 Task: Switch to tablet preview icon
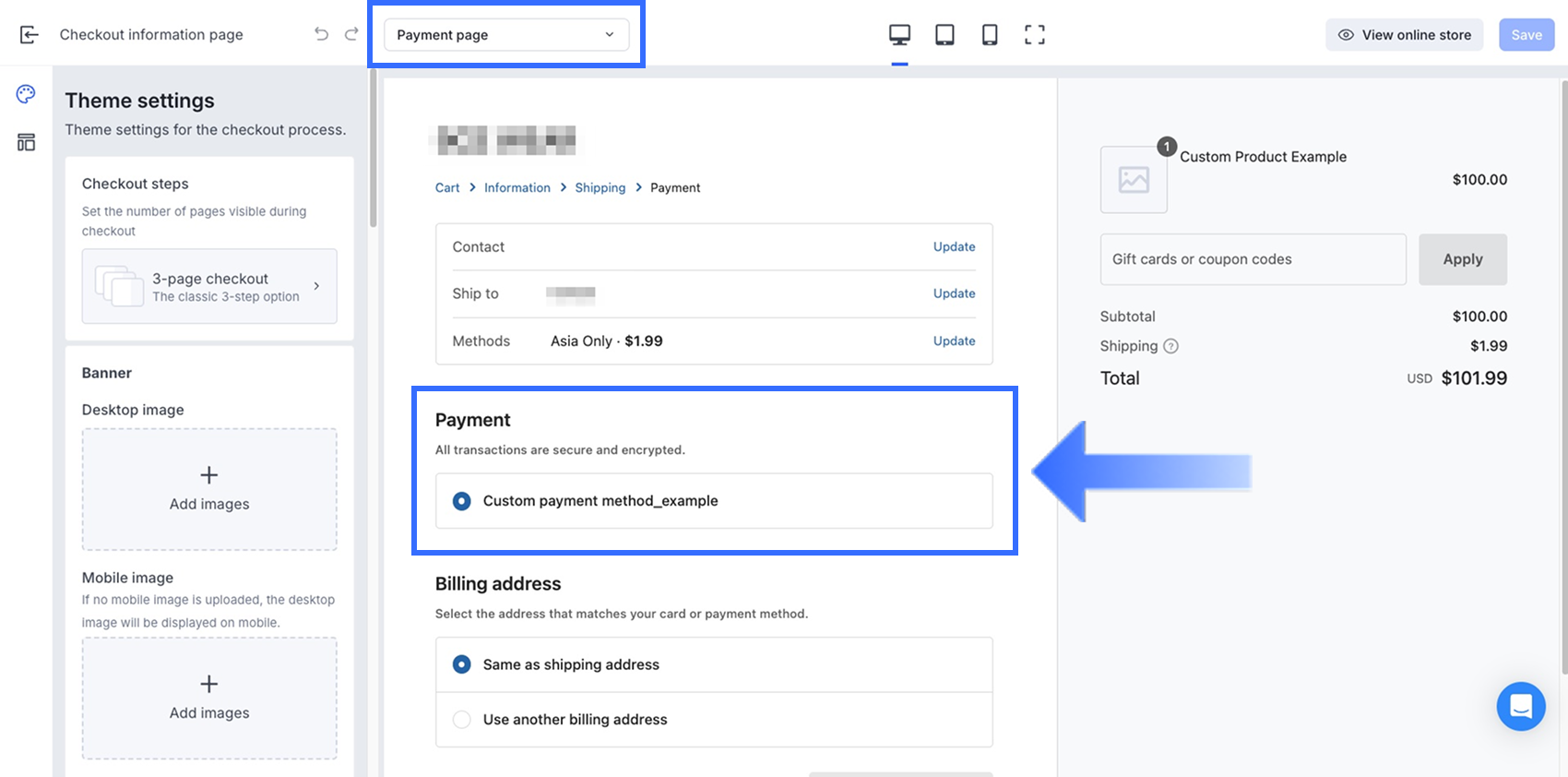[x=944, y=35]
